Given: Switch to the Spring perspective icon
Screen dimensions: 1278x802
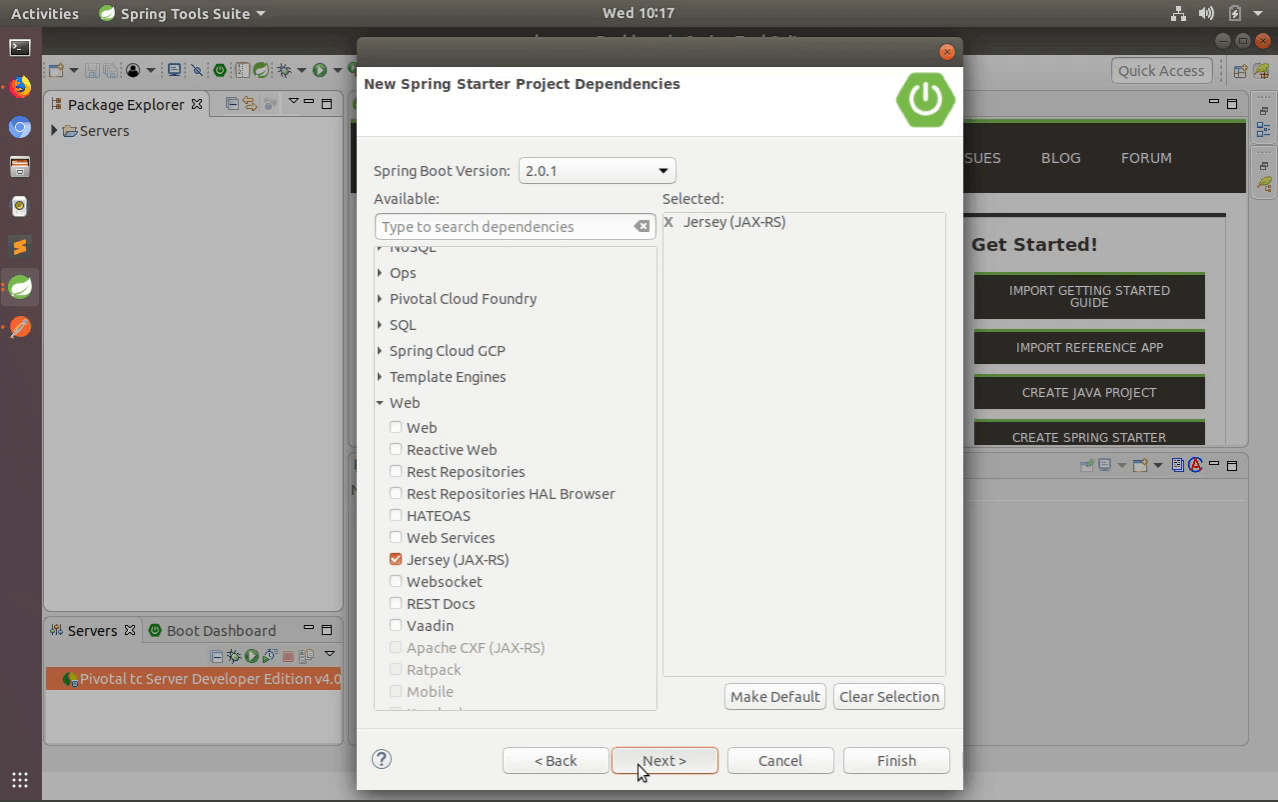Looking at the screenshot, I should pos(1264,71).
